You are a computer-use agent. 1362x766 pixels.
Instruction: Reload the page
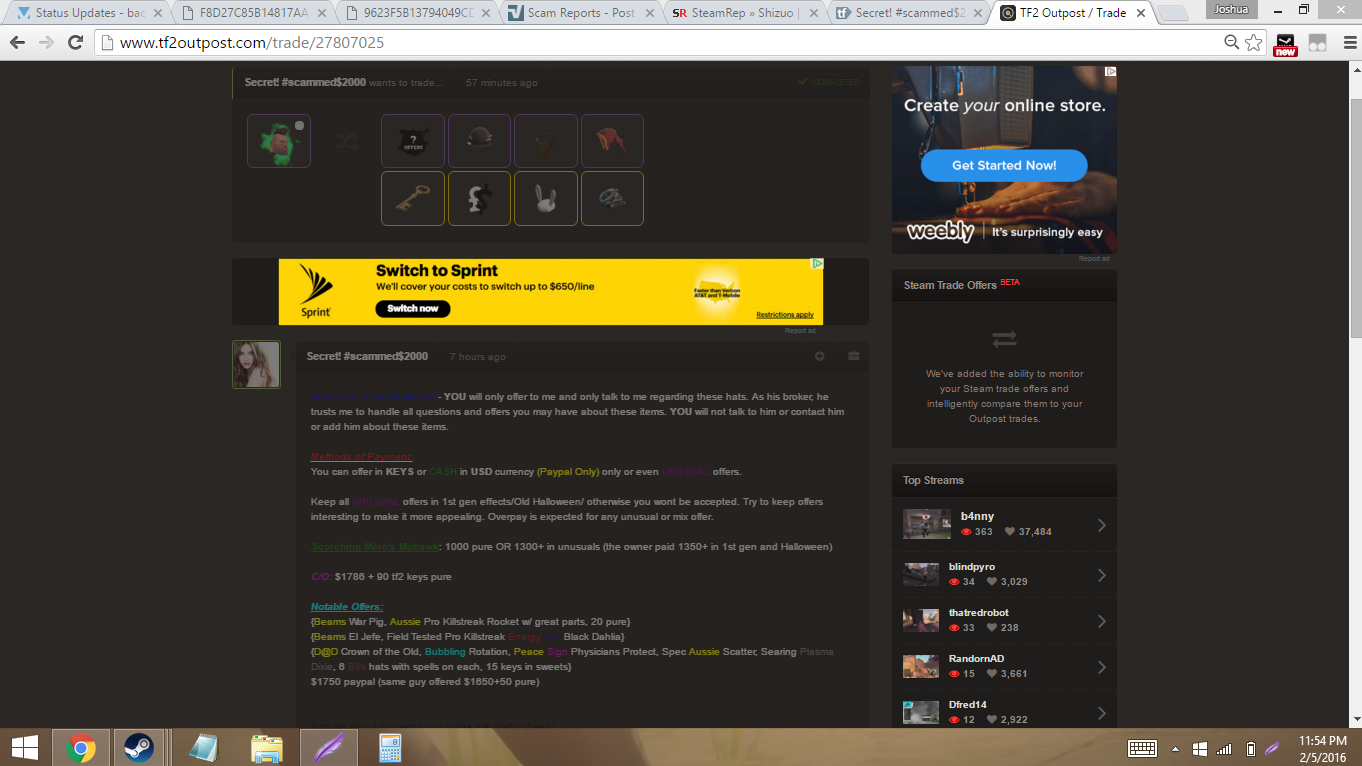point(75,43)
